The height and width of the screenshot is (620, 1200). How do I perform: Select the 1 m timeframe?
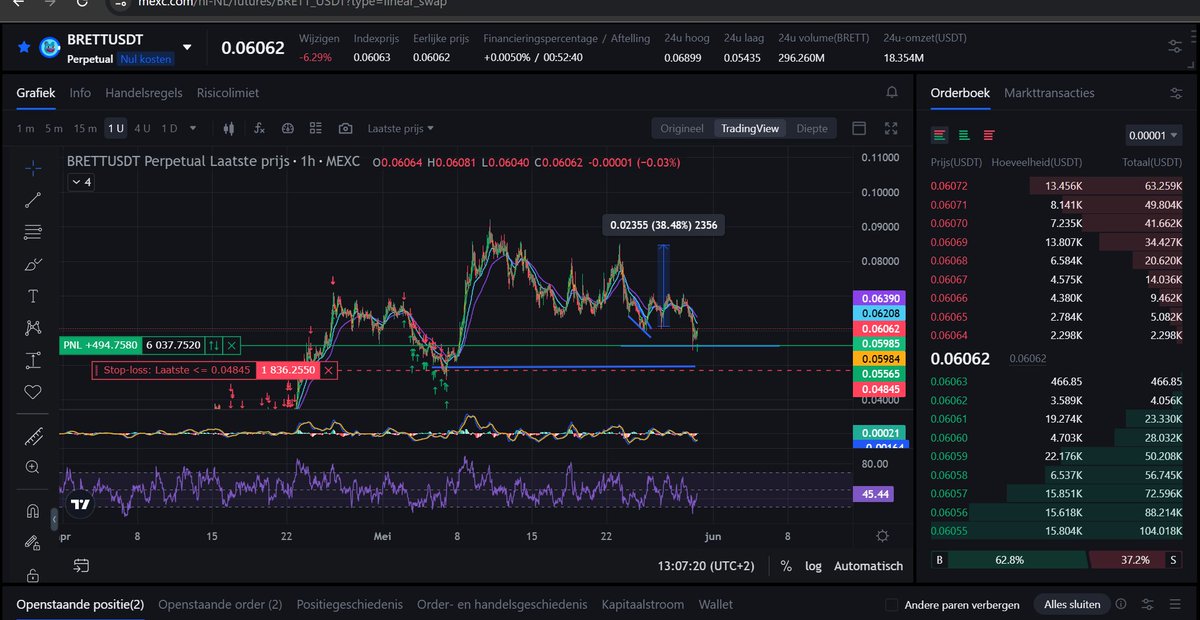(25, 128)
